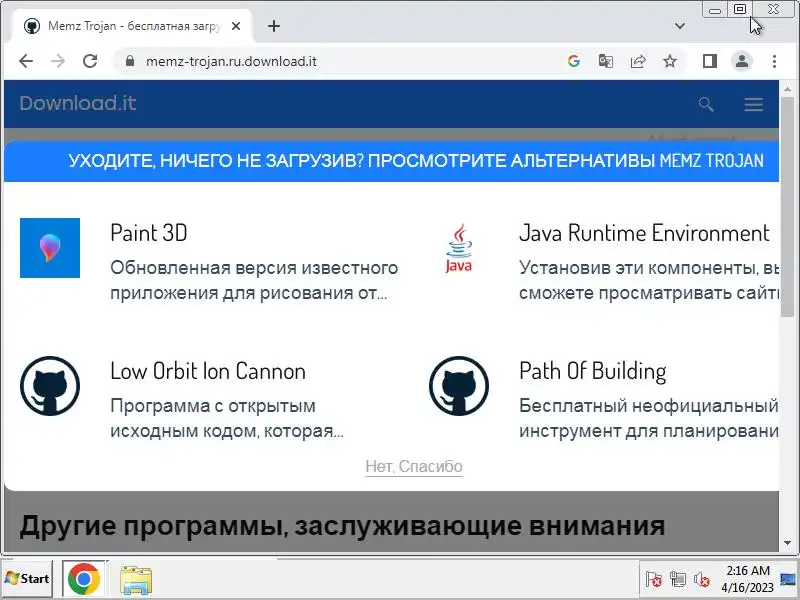This screenshot has width=800, height=600.
Task: Go back with the browser back arrow
Action: tap(26, 61)
